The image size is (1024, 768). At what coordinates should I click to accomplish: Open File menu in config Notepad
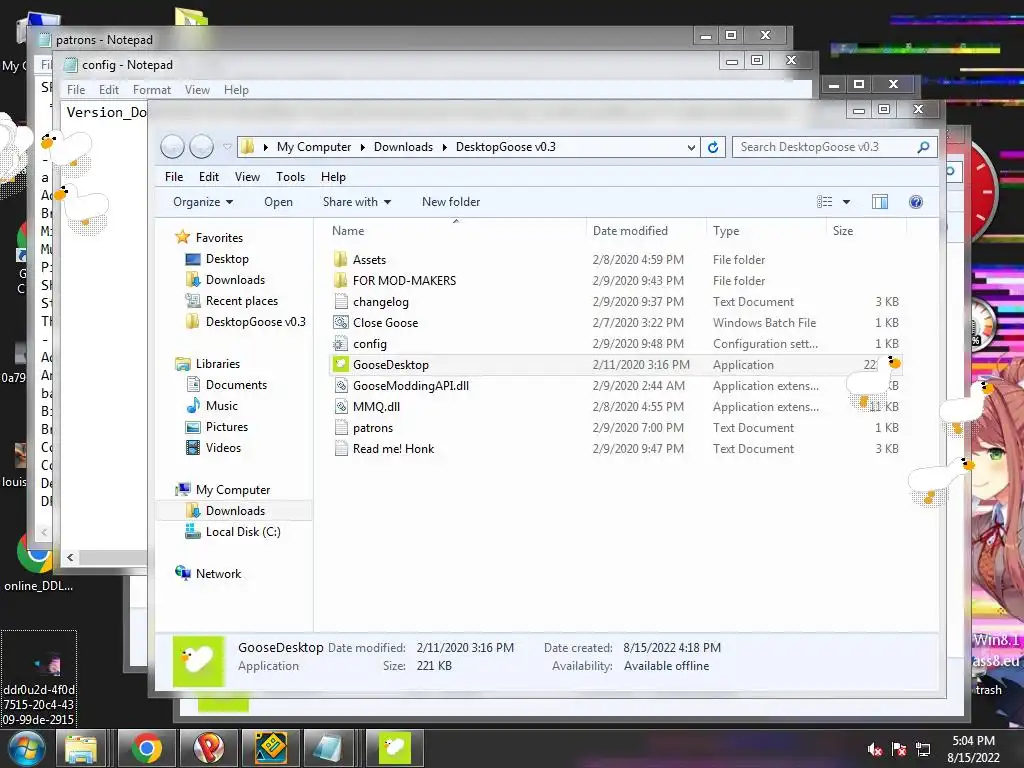76,90
